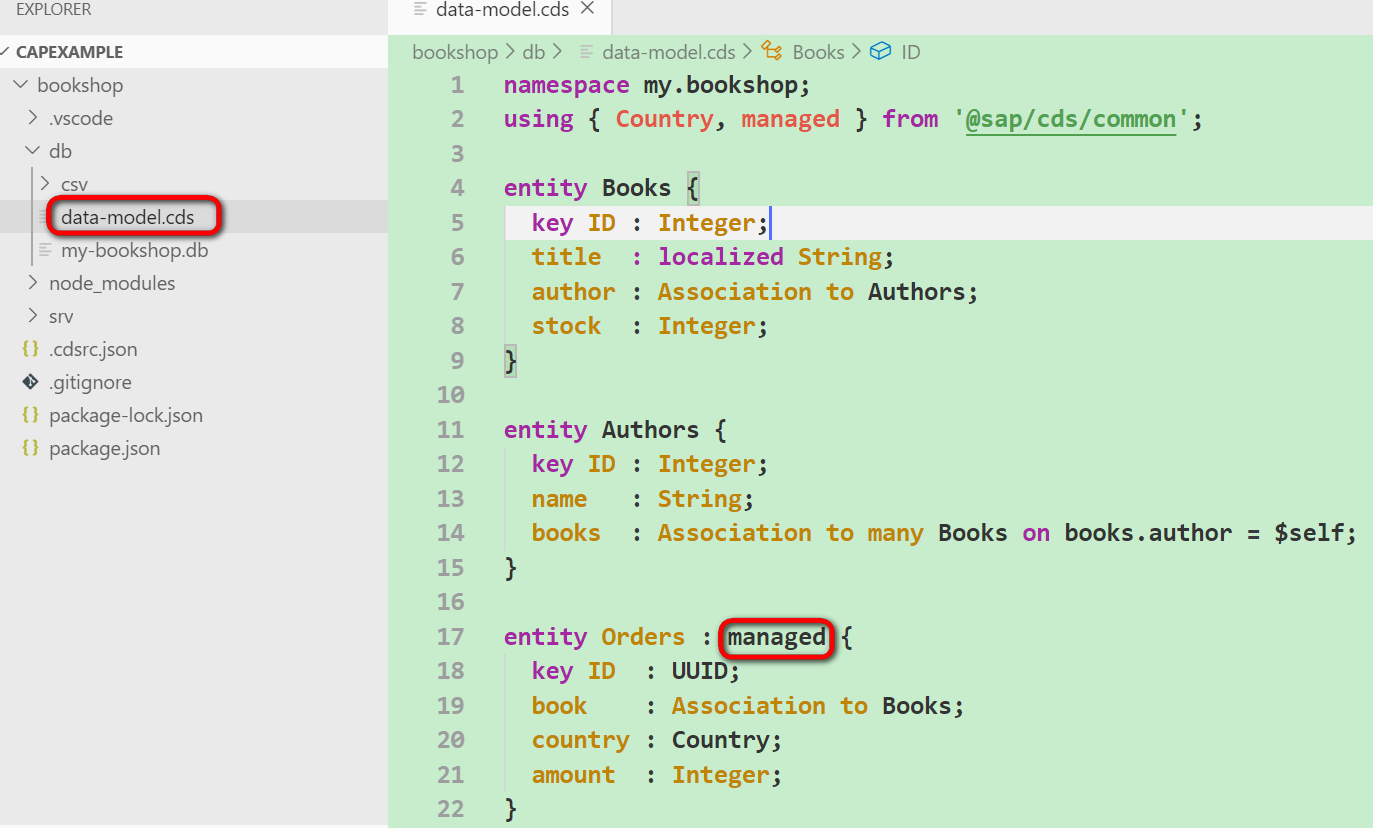Select the bookshop folder name in explorer

pyautogui.click(x=80, y=85)
